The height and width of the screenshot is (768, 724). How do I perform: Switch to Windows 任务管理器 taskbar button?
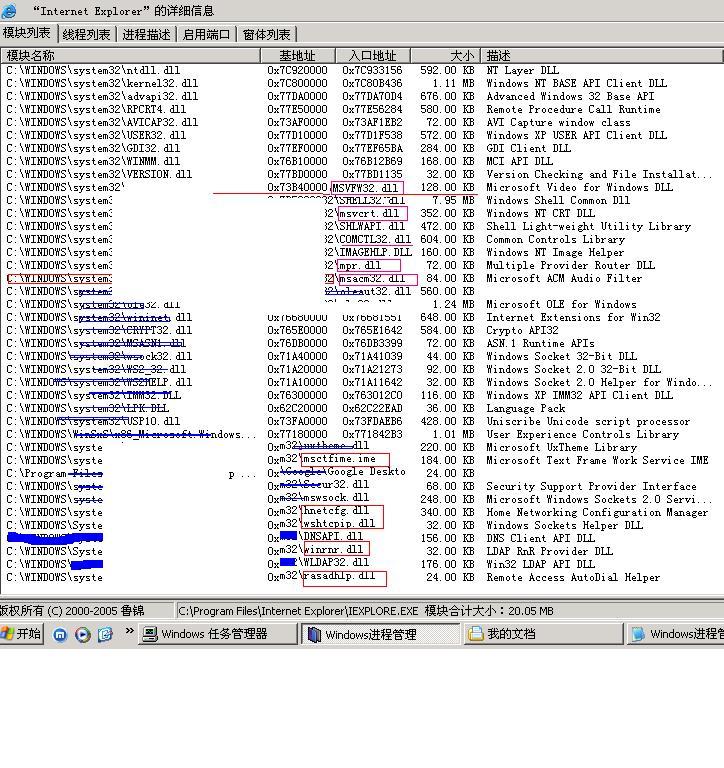pyautogui.click(x=217, y=634)
